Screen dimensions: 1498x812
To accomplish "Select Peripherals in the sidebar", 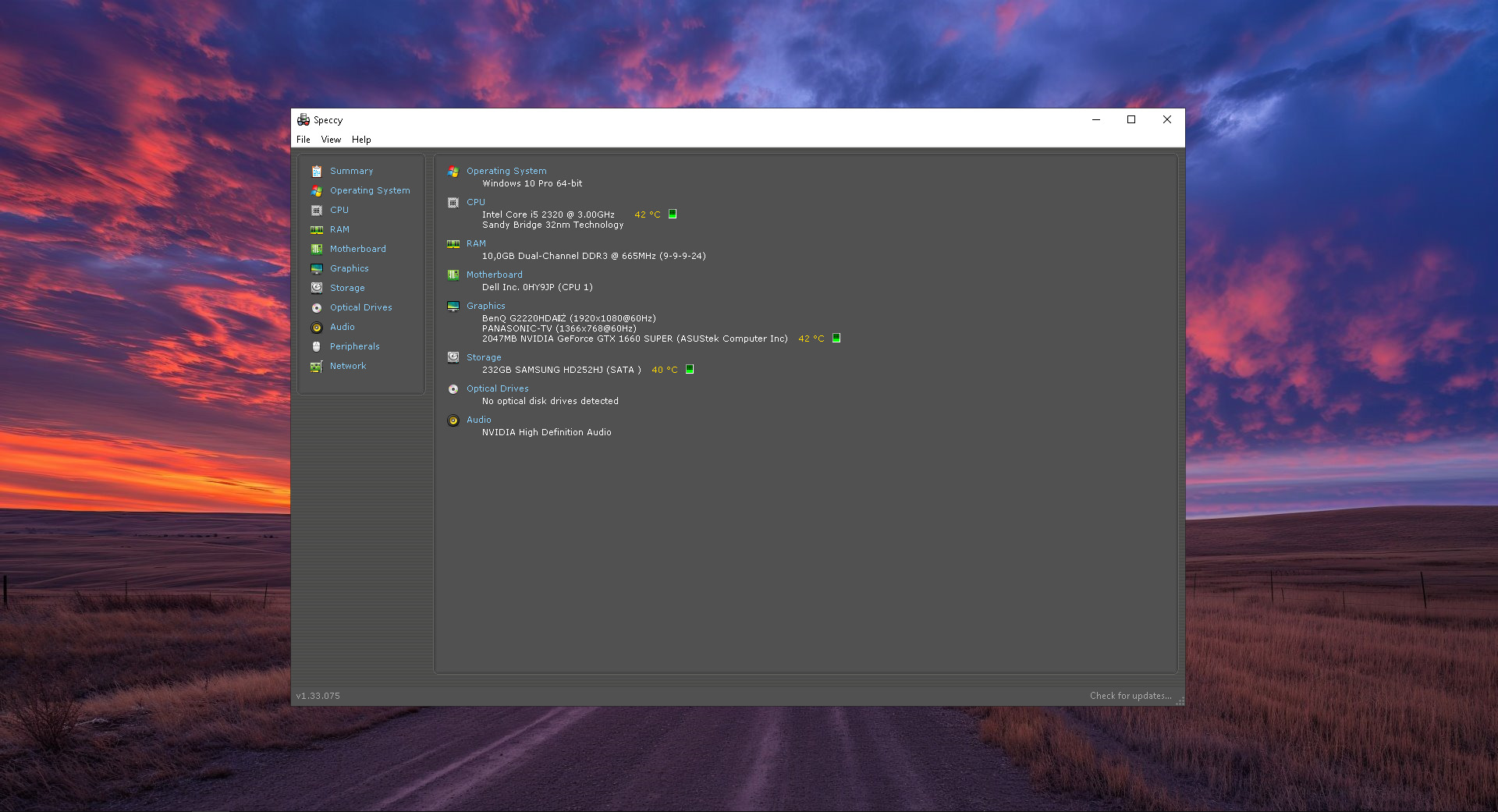I will click(355, 346).
